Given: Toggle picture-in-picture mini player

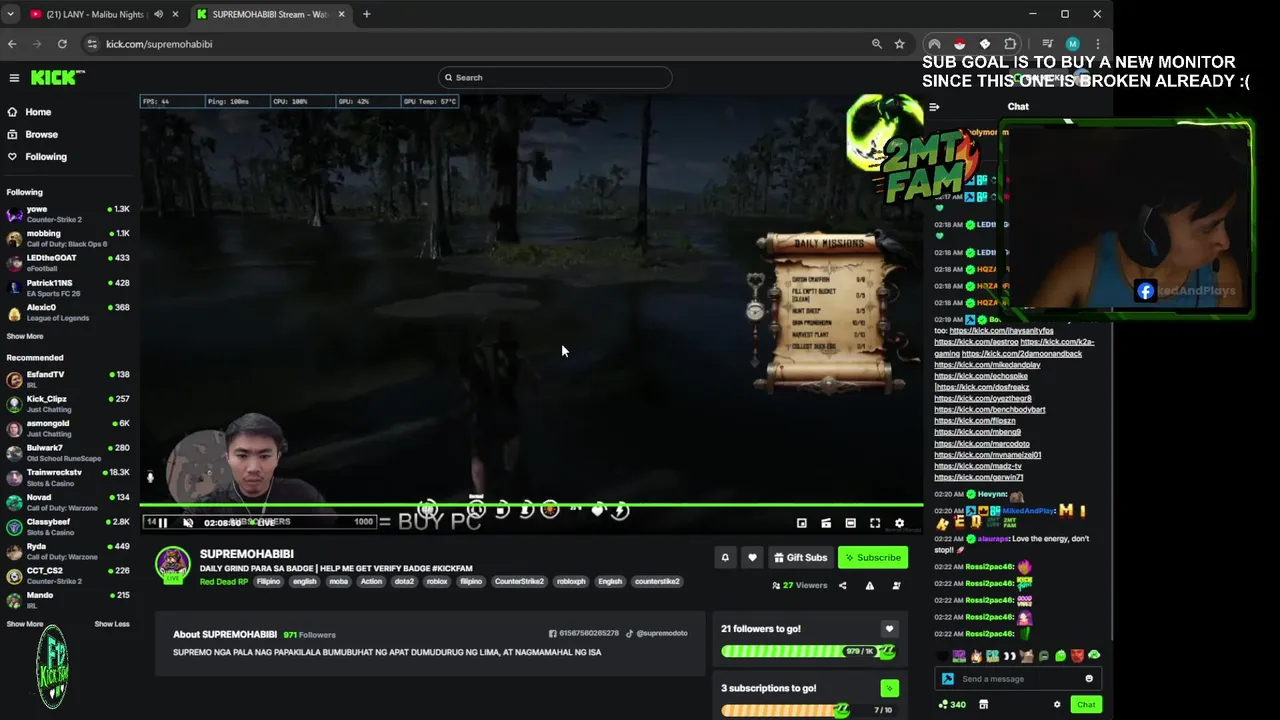Looking at the screenshot, I should (x=801, y=523).
